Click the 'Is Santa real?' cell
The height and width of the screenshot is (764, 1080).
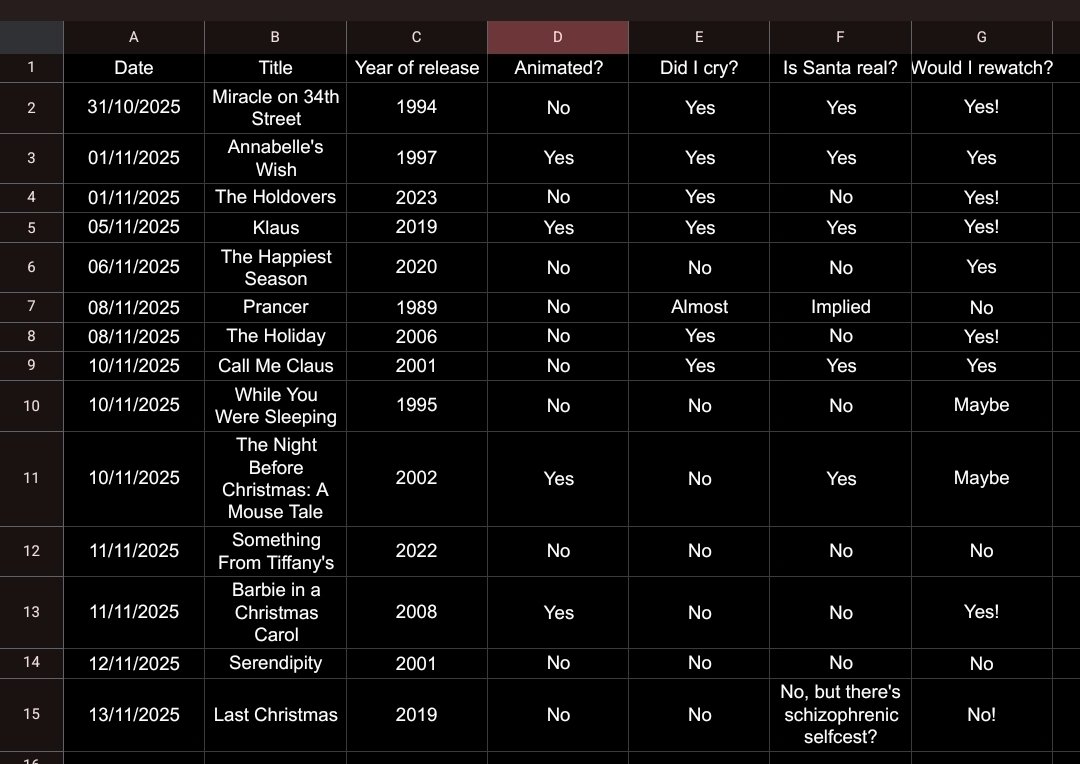(840, 68)
